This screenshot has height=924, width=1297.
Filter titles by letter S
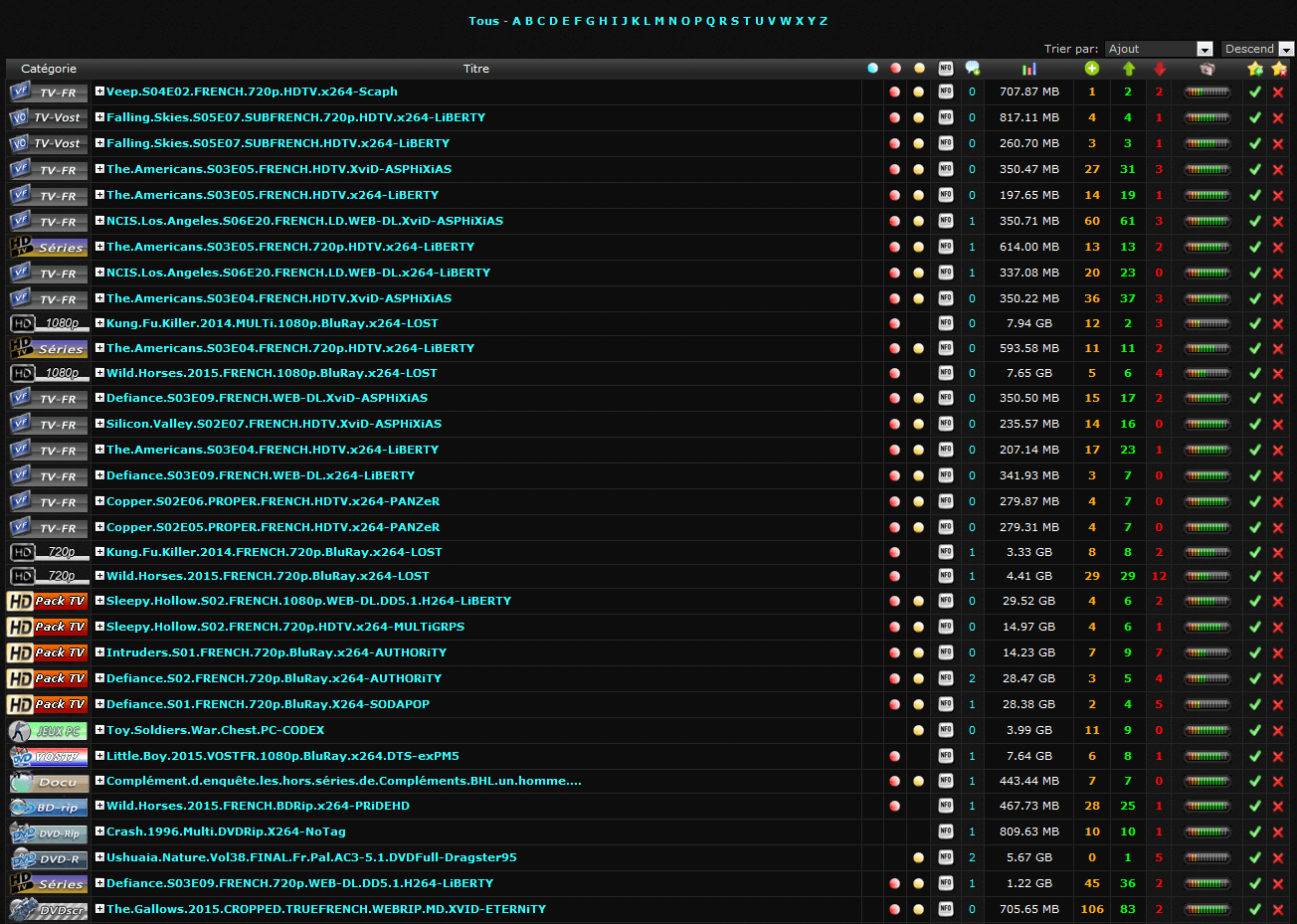[x=735, y=21]
